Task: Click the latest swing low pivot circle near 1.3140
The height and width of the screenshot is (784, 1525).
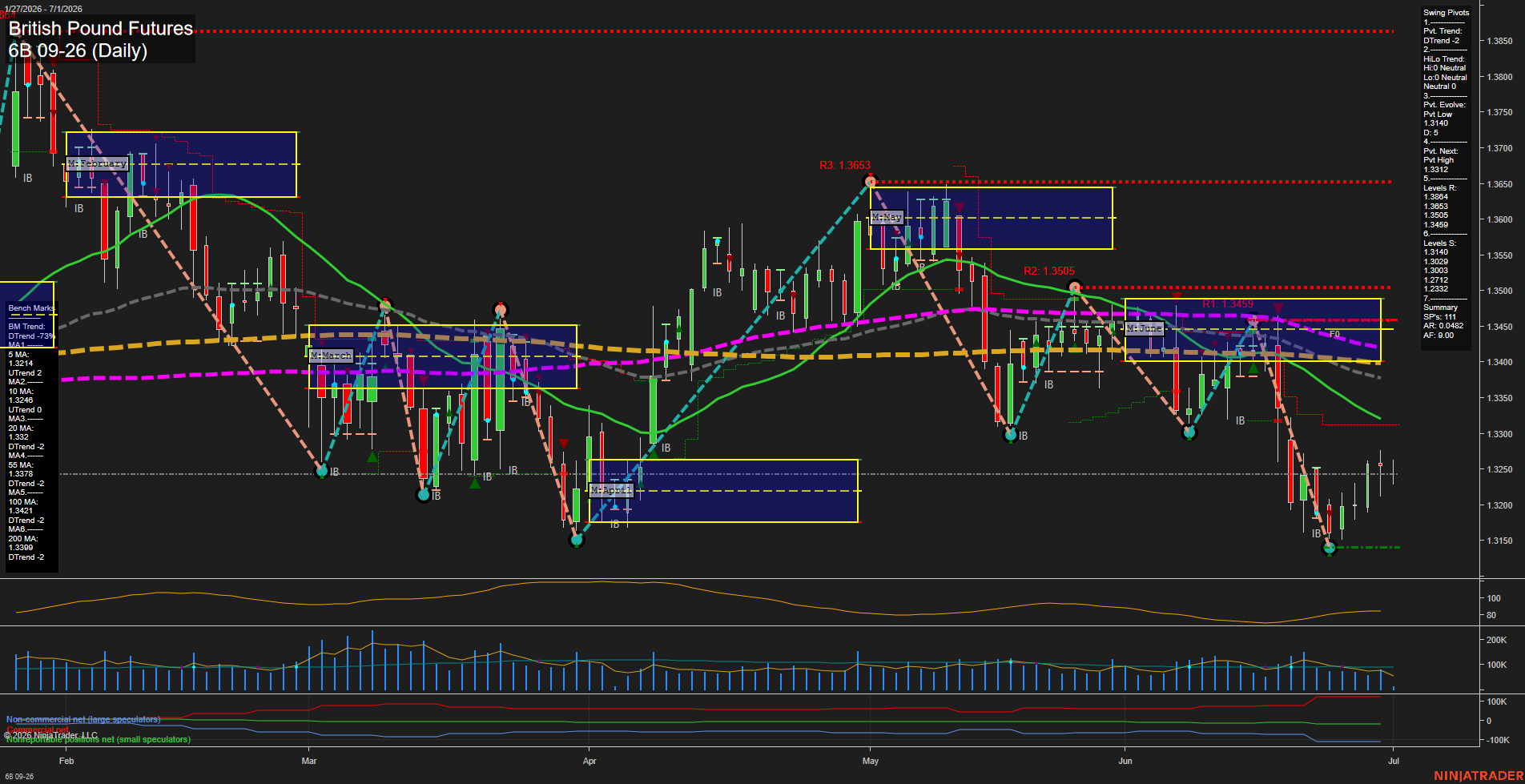Action: (x=1330, y=548)
